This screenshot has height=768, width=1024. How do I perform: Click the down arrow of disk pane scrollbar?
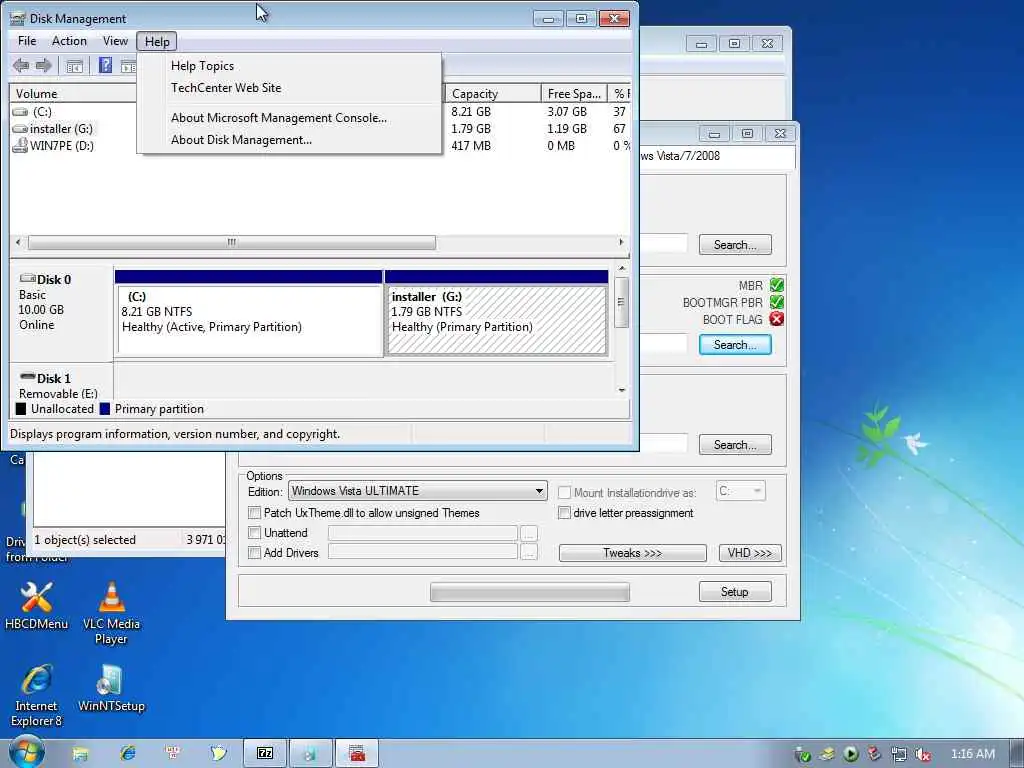[x=622, y=390]
